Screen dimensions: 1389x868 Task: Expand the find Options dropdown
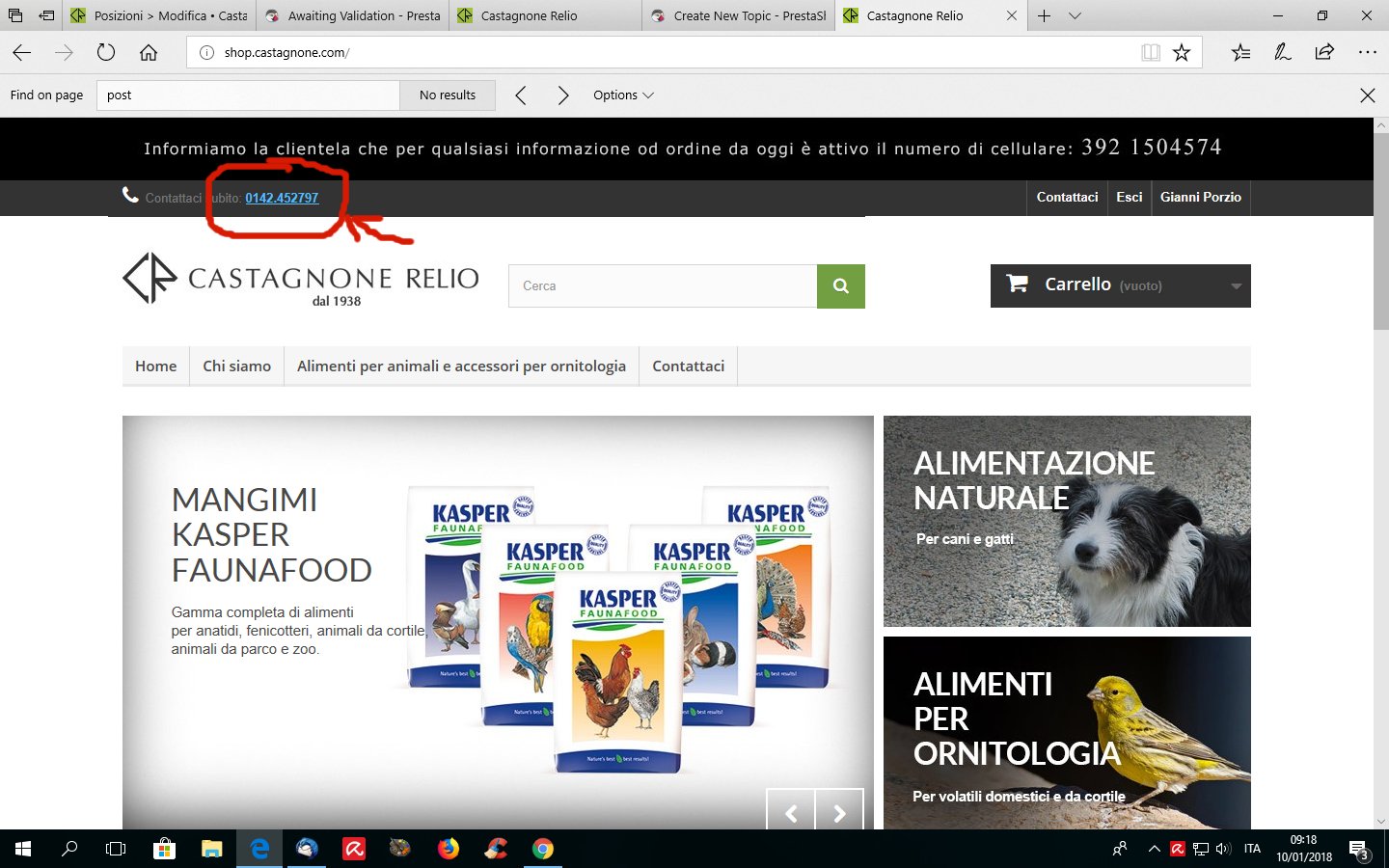623,95
